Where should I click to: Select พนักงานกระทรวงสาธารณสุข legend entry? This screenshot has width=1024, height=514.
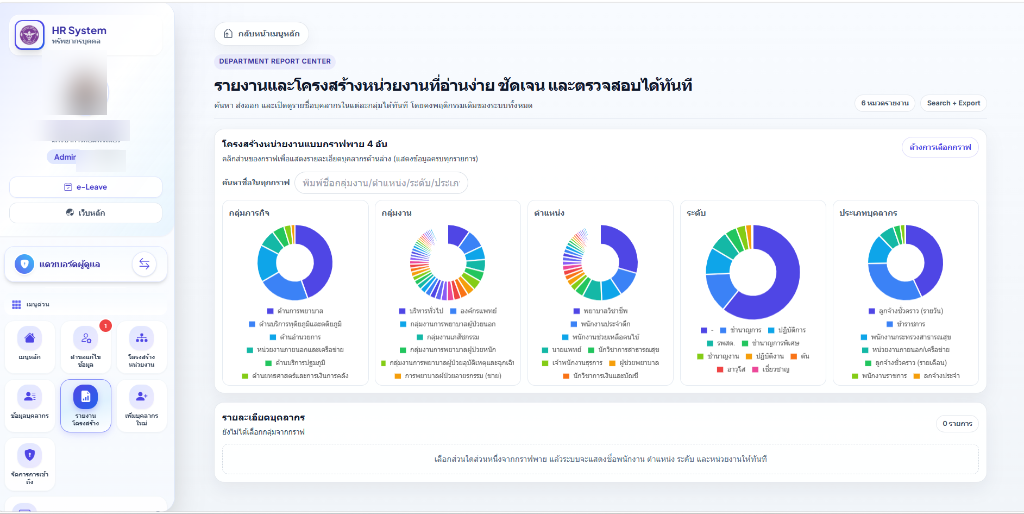(906, 337)
